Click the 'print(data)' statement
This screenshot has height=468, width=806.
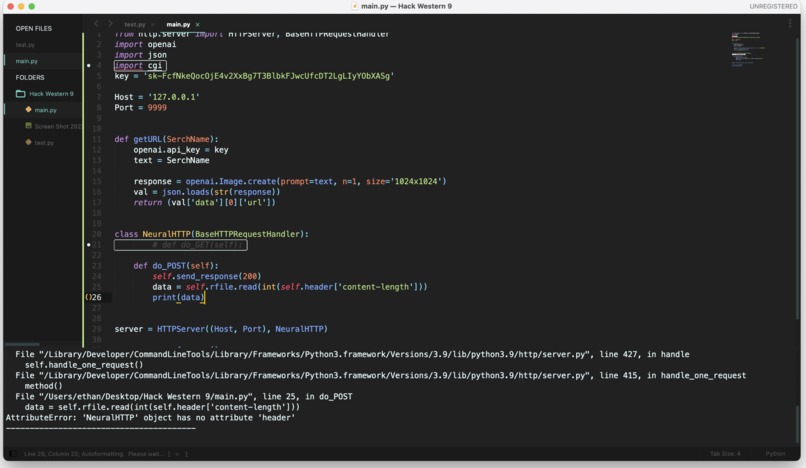pyautogui.click(x=178, y=297)
